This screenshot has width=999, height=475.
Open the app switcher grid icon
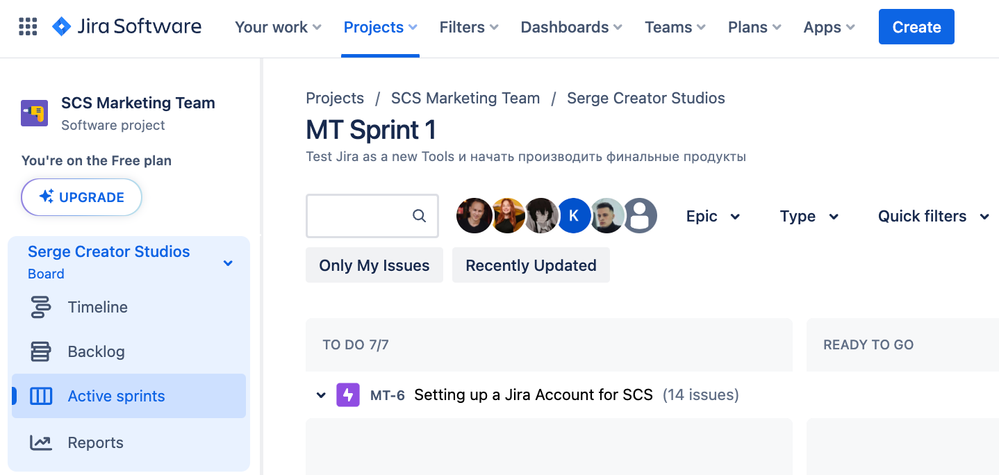[28, 27]
